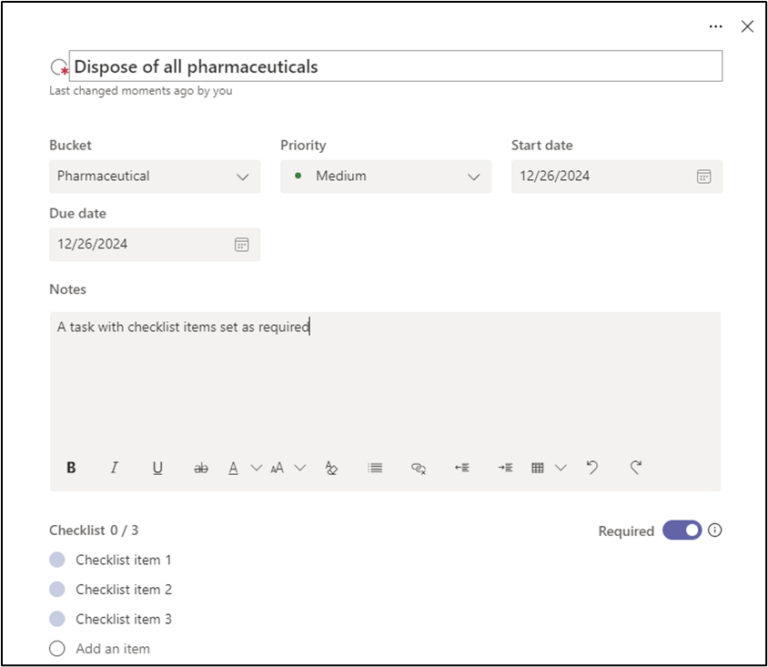This screenshot has width=768, height=667.
Task: Open the Due date calendar picker
Action: pos(241,244)
